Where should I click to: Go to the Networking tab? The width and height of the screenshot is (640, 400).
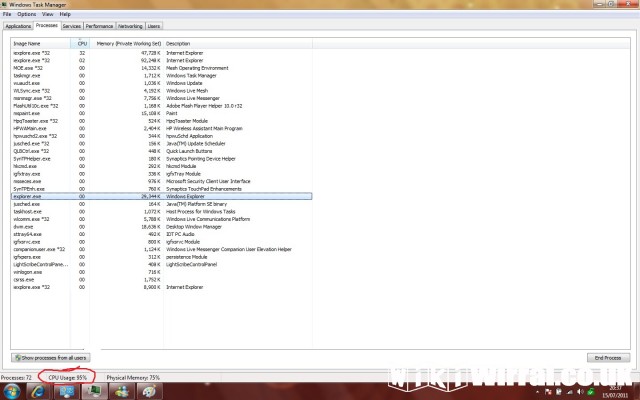(130, 26)
